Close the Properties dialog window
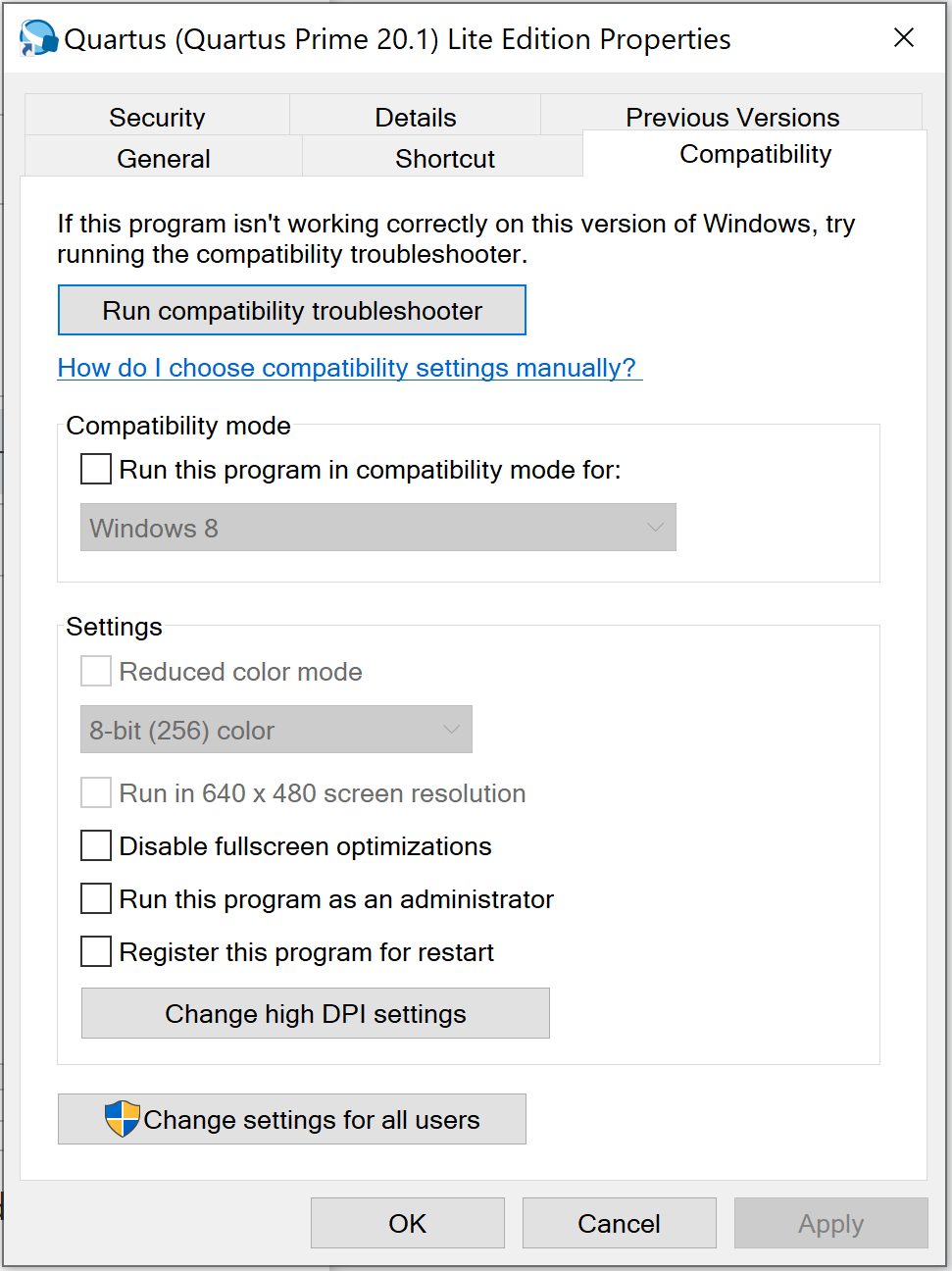 click(x=903, y=38)
